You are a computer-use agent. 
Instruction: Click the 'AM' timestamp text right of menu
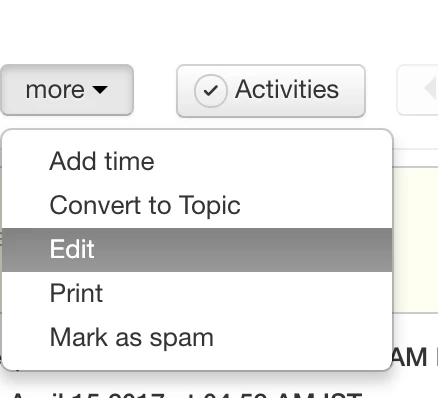pyautogui.click(x=409, y=357)
